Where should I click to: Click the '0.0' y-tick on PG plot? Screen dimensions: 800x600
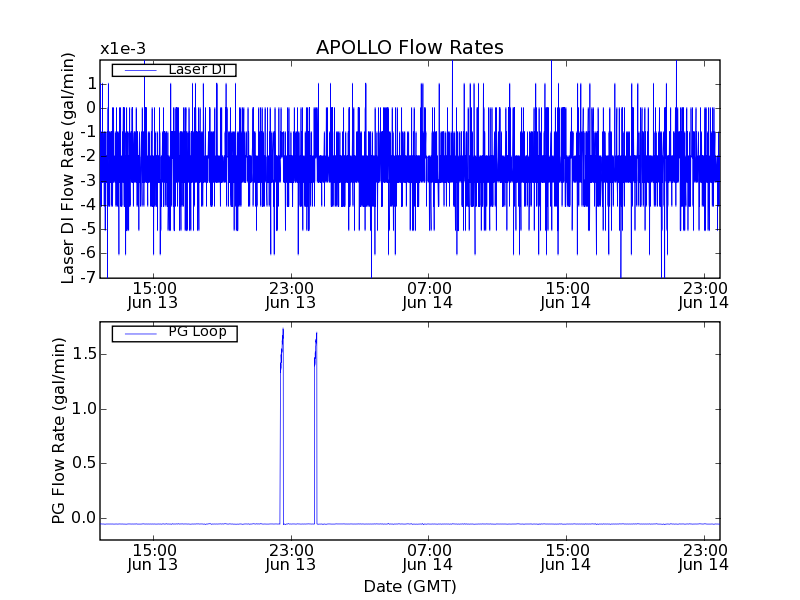click(x=84, y=518)
